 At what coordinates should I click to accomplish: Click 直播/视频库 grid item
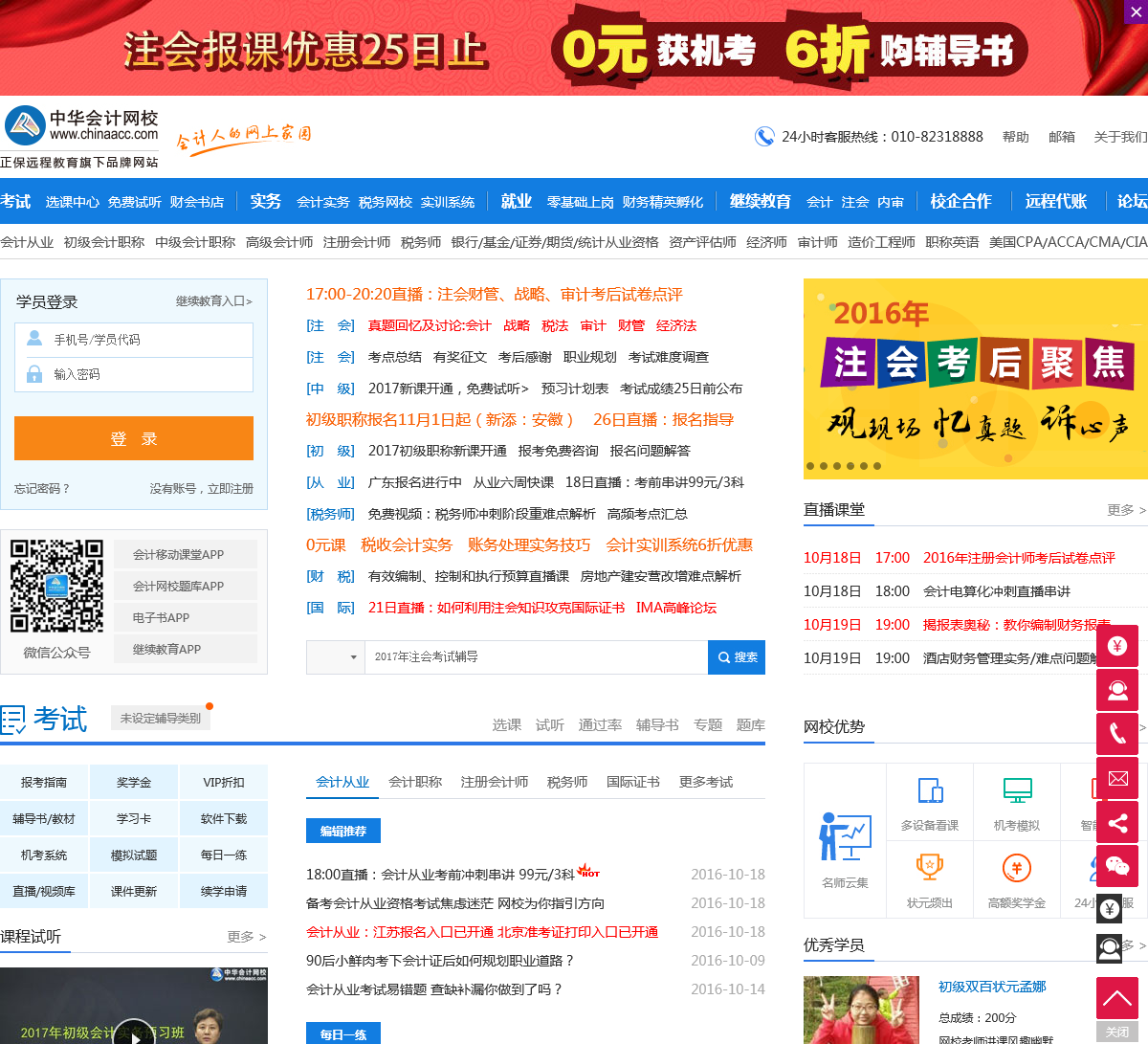(x=44, y=891)
